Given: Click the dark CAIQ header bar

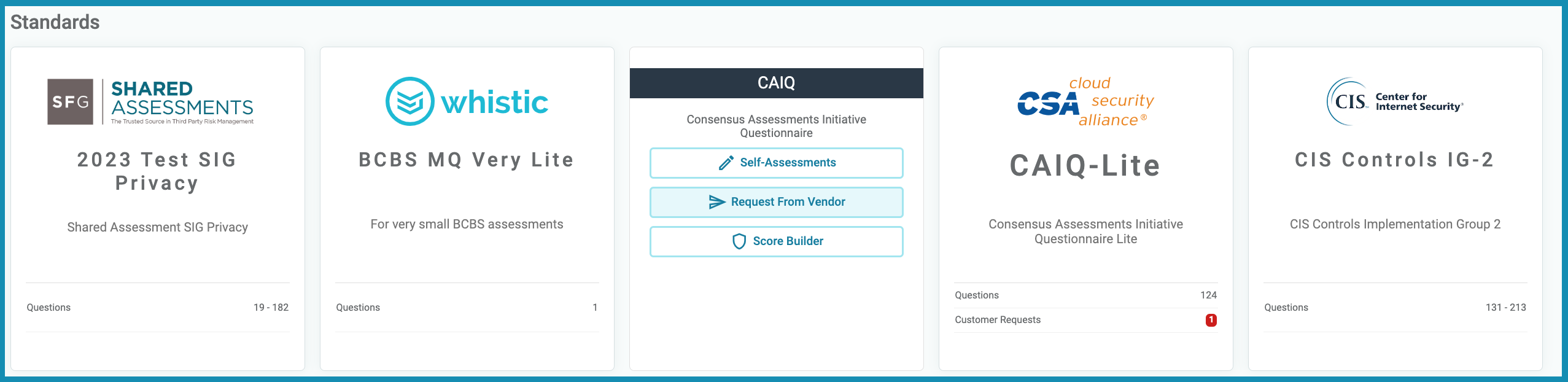Looking at the screenshot, I should 776,83.
